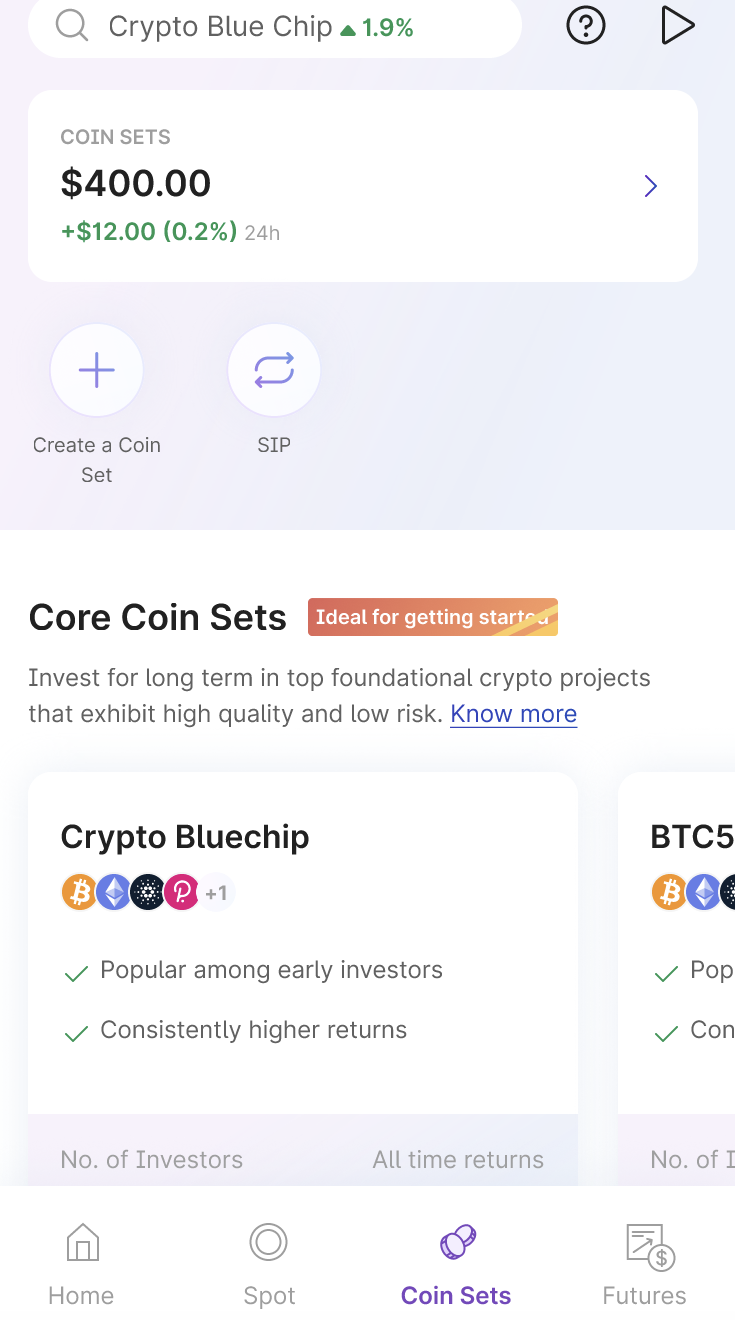The width and height of the screenshot is (735, 1320).
Task: Tap the Ethereum icon in Crypto Bluechip
Action: point(113,892)
